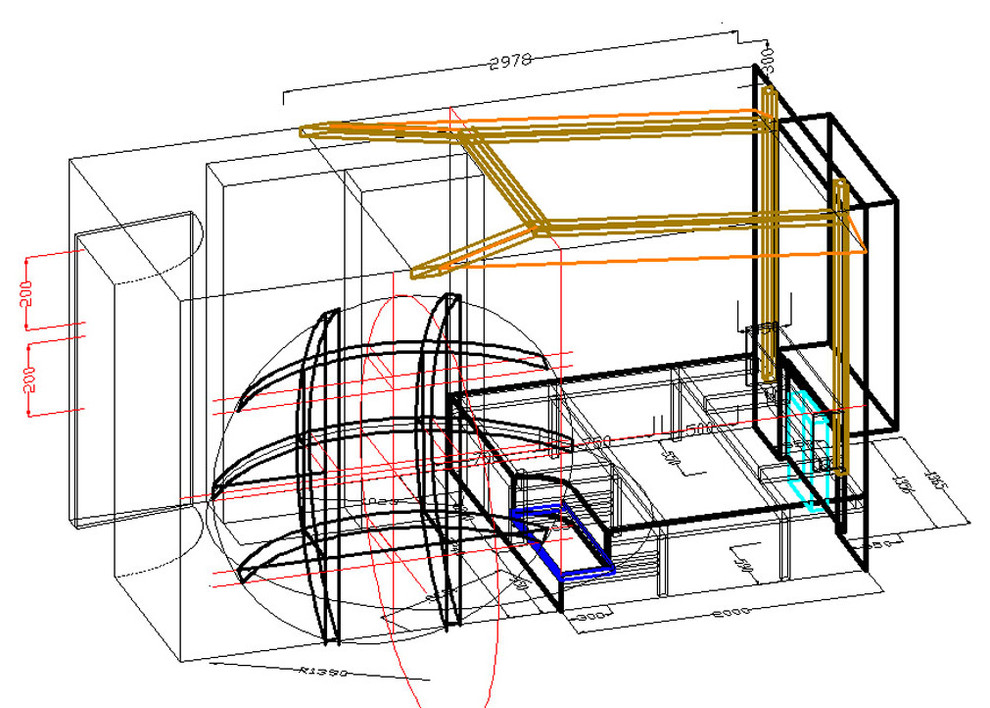Select the left brown vertical post
This screenshot has height=708, width=990.
click(x=768, y=230)
